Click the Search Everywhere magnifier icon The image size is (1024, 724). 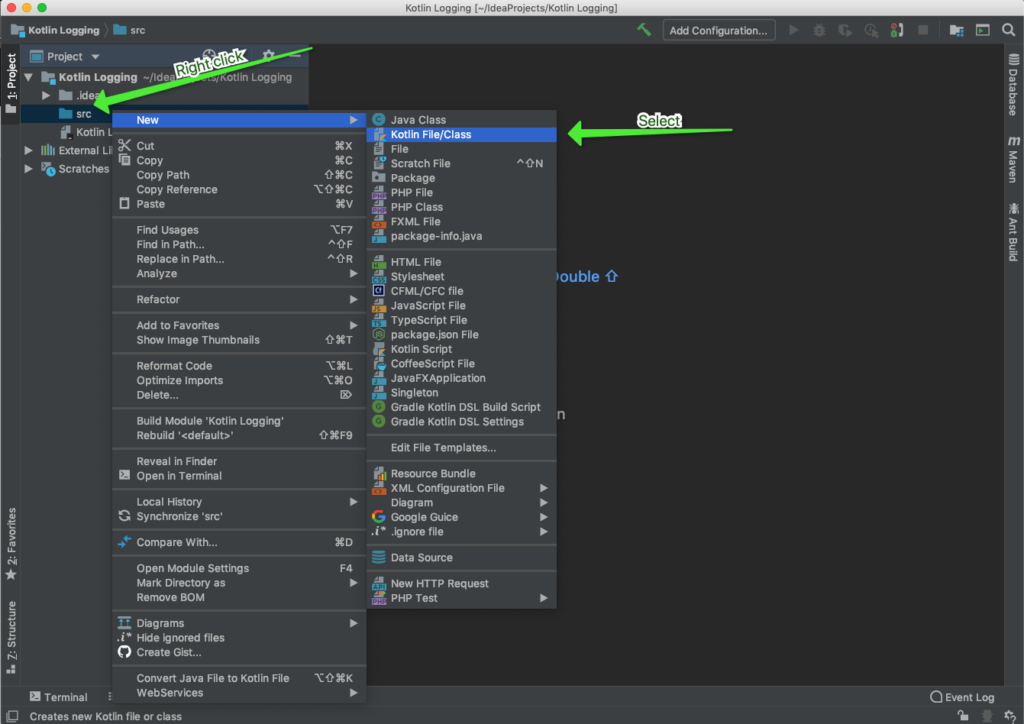(1008, 30)
